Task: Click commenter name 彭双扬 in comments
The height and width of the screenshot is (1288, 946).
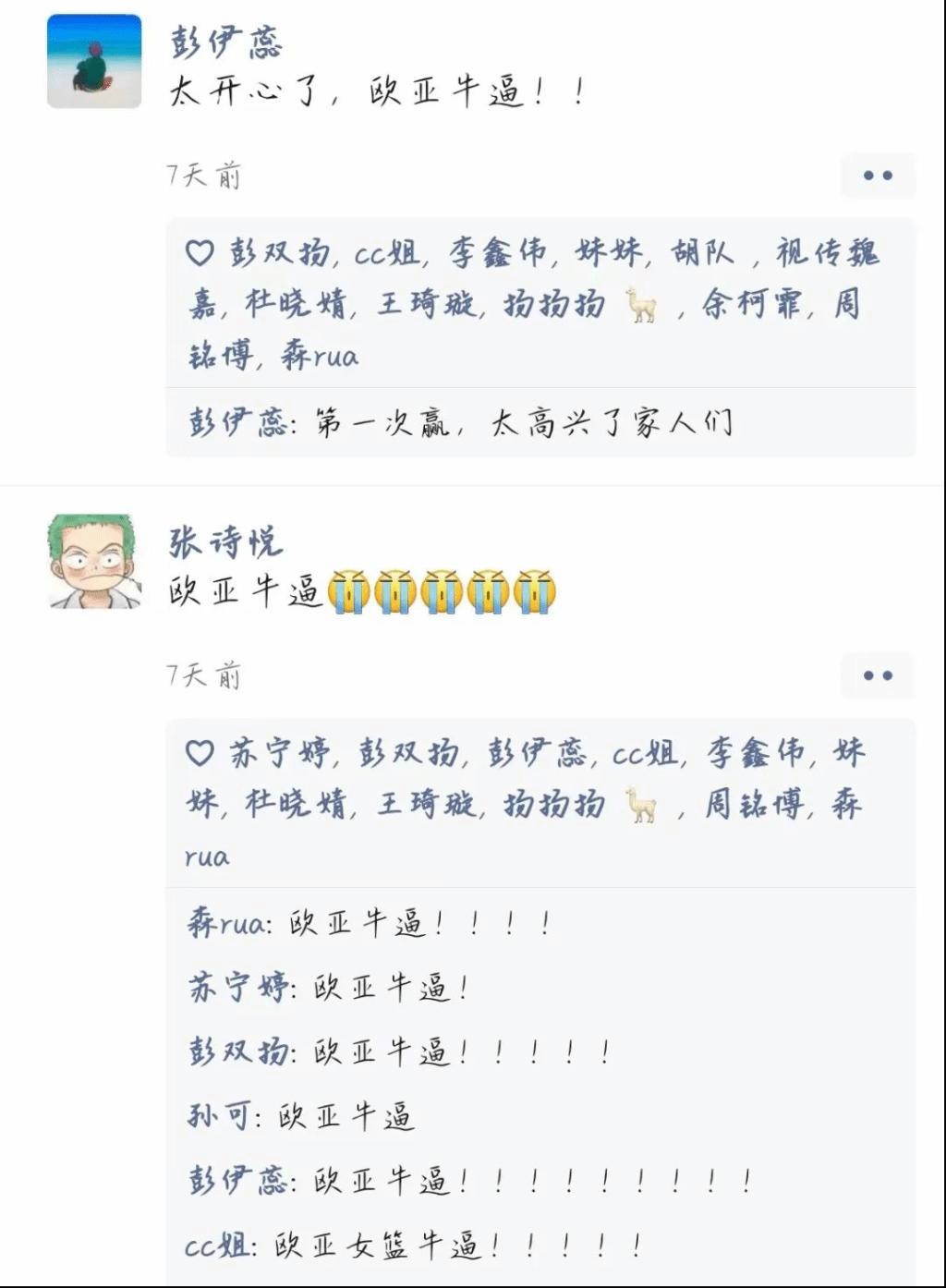Action: [237, 1051]
